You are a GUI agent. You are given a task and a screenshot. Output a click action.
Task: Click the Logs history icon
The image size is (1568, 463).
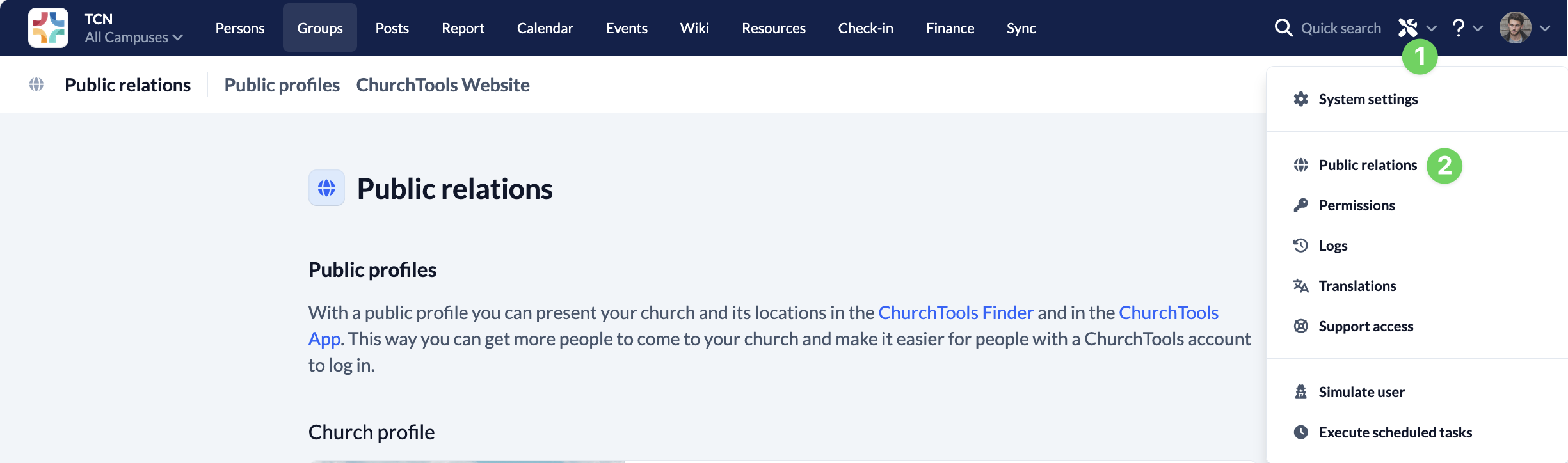(1301, 246)
